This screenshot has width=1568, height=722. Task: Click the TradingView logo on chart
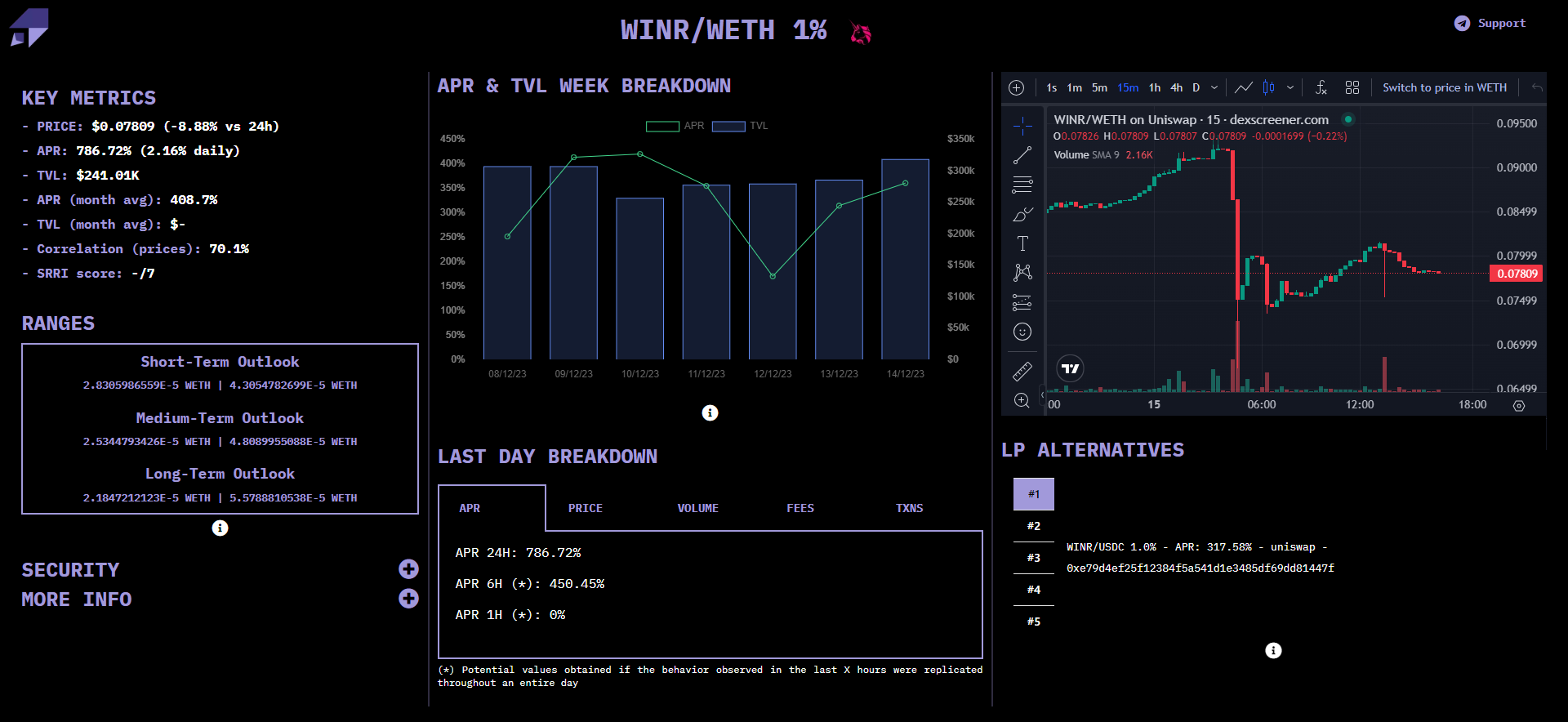click(1071, 368)
